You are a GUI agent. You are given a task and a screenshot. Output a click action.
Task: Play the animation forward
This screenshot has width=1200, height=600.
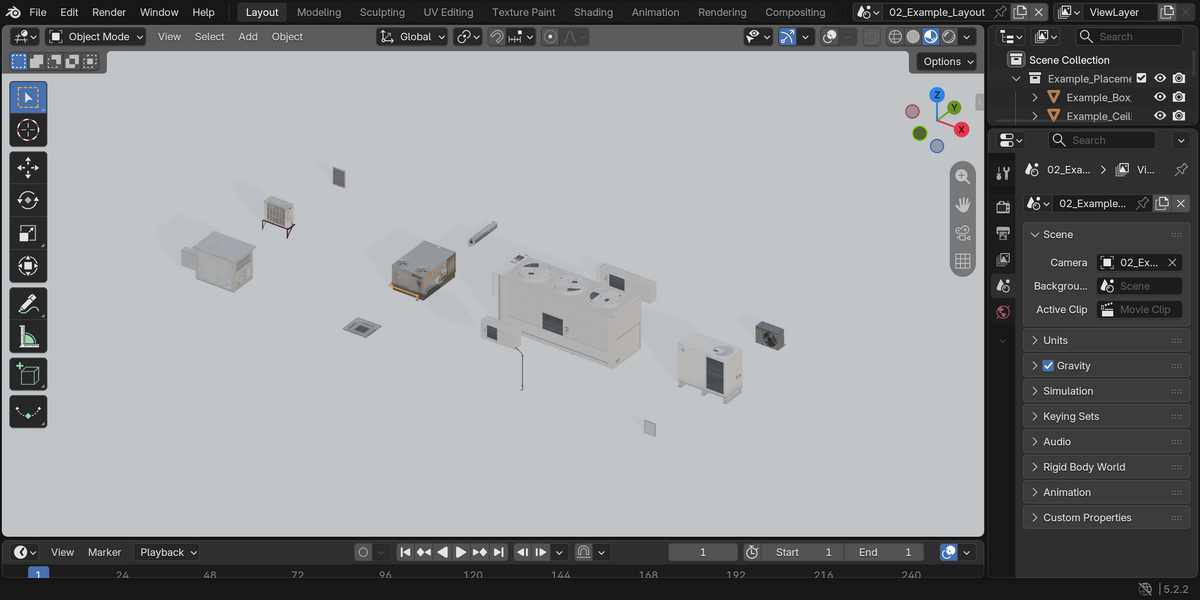tap(461, 552)
